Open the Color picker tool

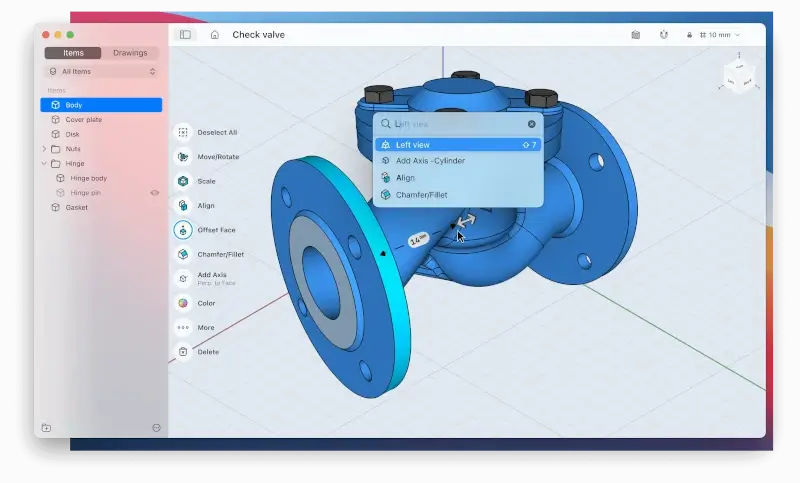point(183,303)
